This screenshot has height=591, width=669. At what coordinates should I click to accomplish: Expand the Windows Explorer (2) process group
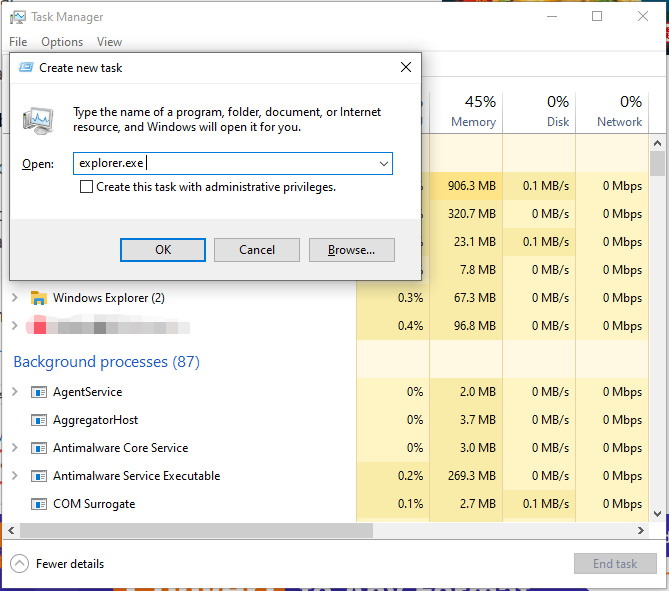[15, 297]
